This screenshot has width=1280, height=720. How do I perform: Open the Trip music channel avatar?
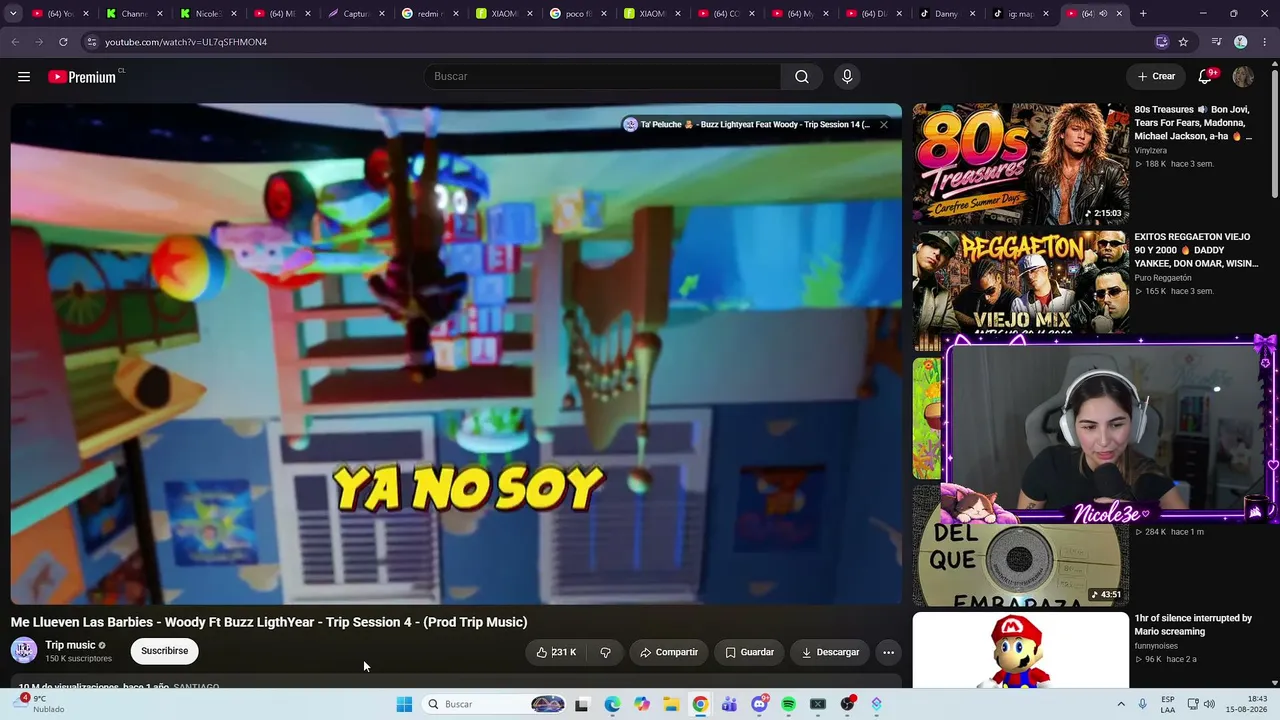pos(24,651)
